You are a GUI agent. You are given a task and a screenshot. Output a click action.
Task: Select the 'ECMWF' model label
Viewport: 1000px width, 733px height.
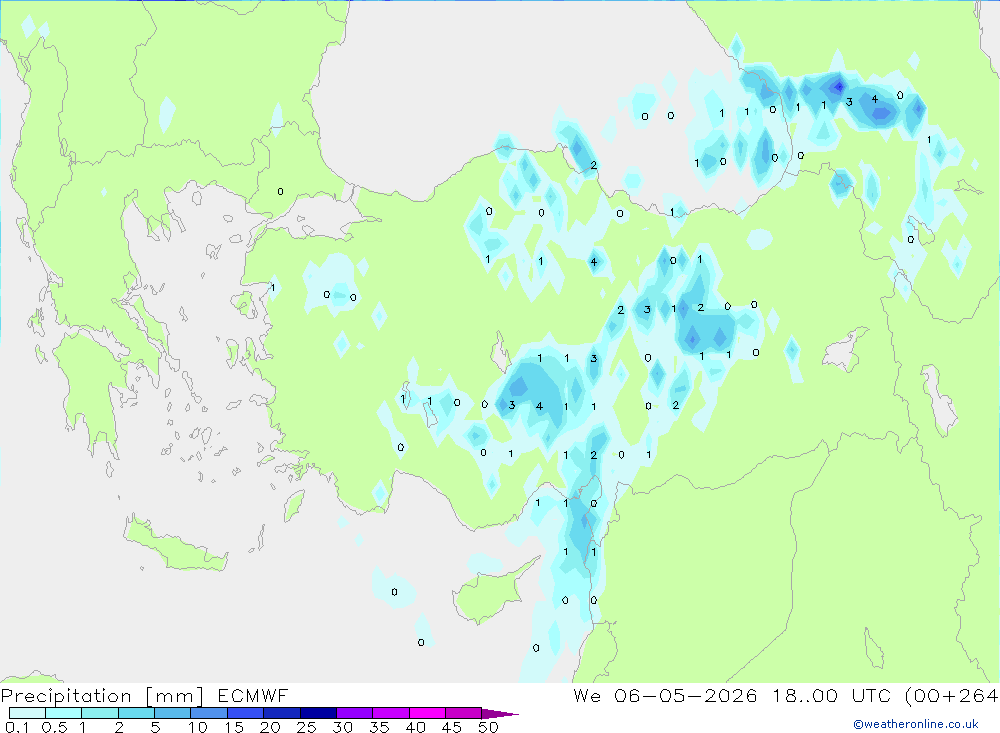253,695
